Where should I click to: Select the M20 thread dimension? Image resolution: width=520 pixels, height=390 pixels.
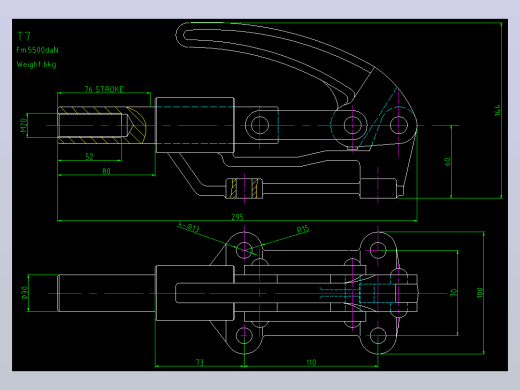pos(23,125)
